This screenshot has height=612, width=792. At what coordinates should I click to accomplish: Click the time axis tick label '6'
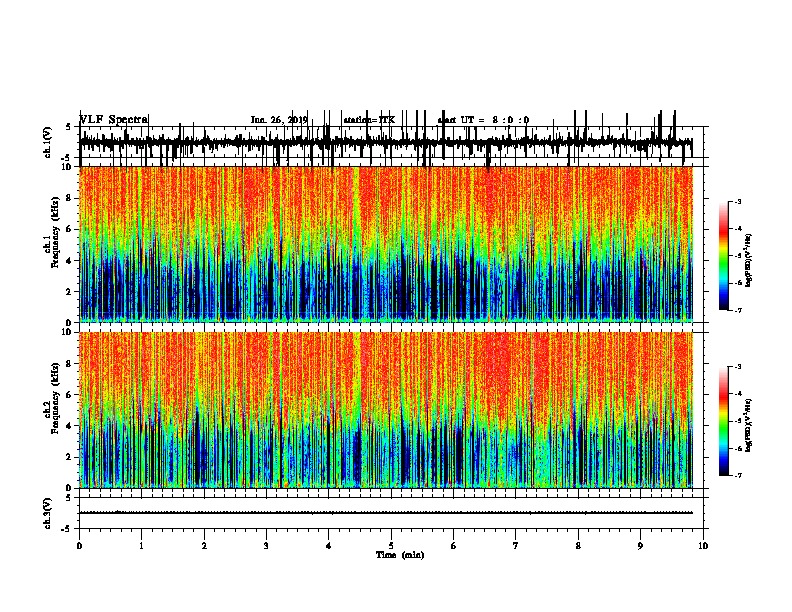click(453, 546)
